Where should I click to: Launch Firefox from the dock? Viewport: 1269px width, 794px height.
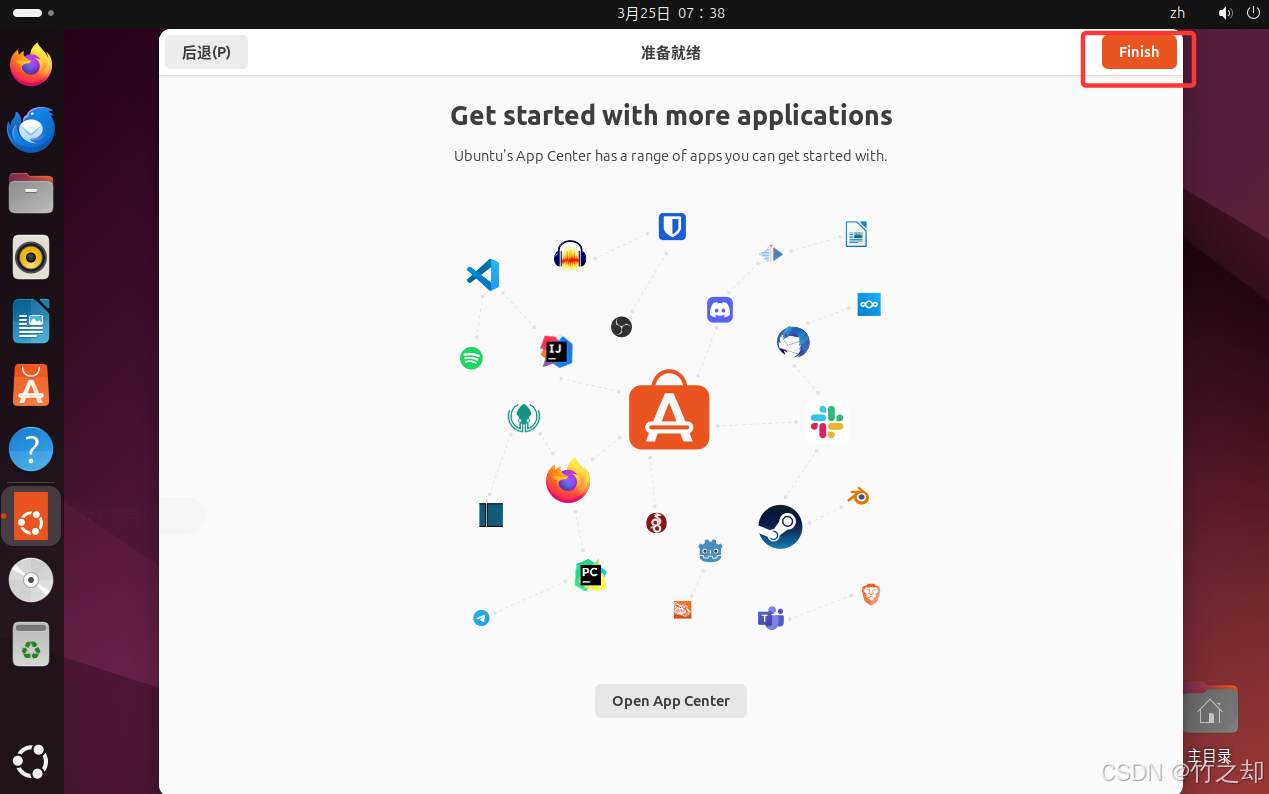tap(31, 65)
